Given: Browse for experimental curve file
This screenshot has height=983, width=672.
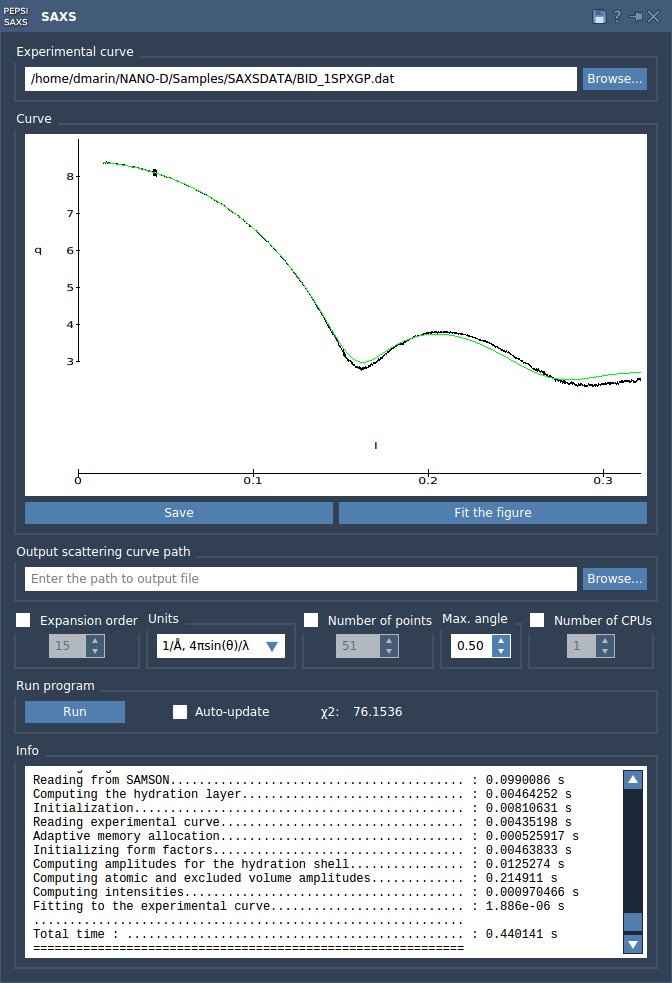Looking at the screenshot, I should [614, 79].
